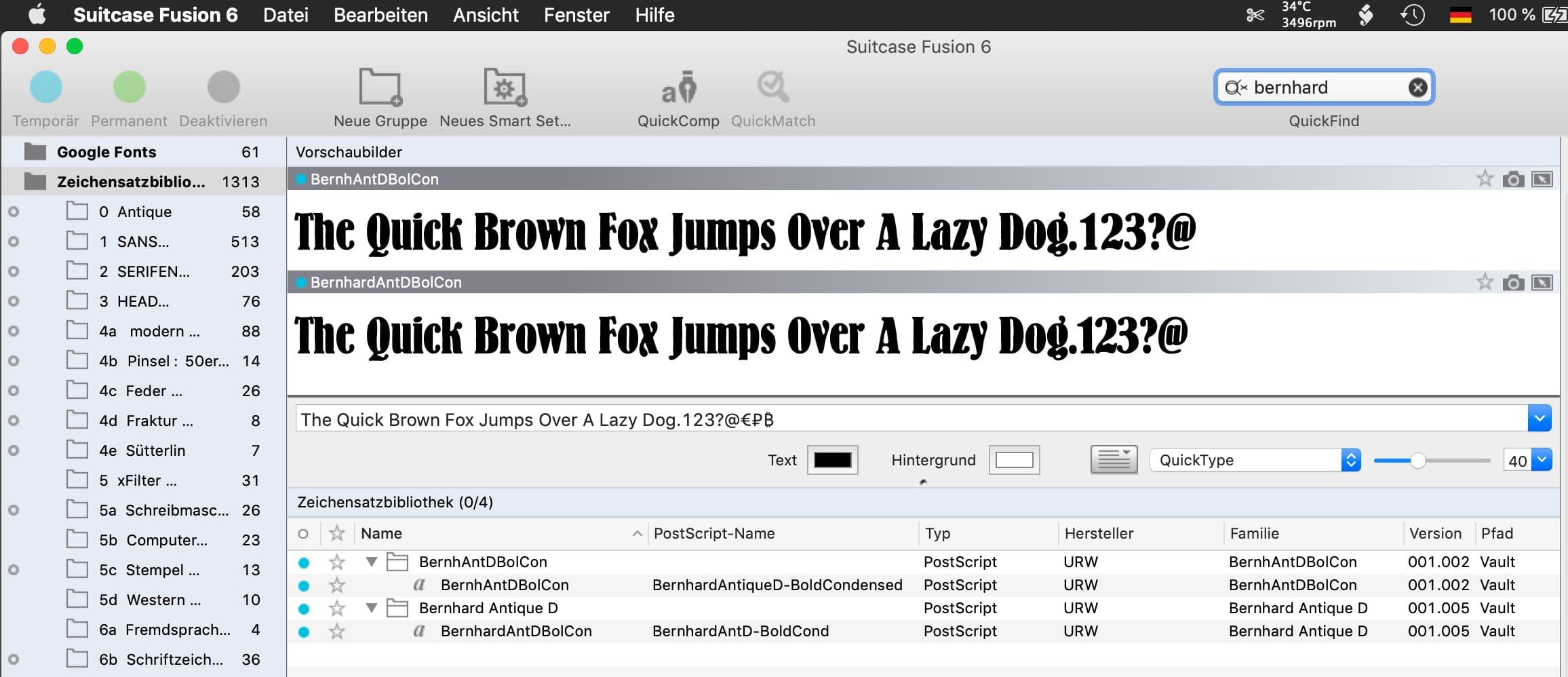The width and height of the screenshot is (1568, 677).
Task: Sort by Pfad column header
Action: click(1518, 534)
